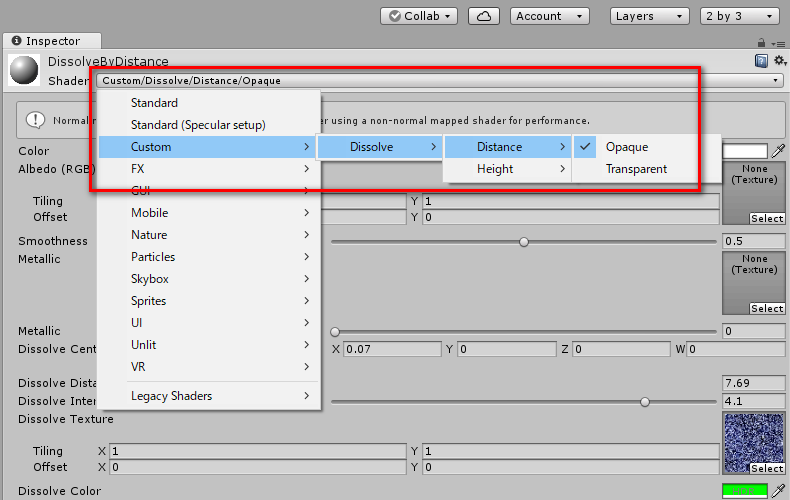Expand the Mobile shader submenu

coord(209,213)
